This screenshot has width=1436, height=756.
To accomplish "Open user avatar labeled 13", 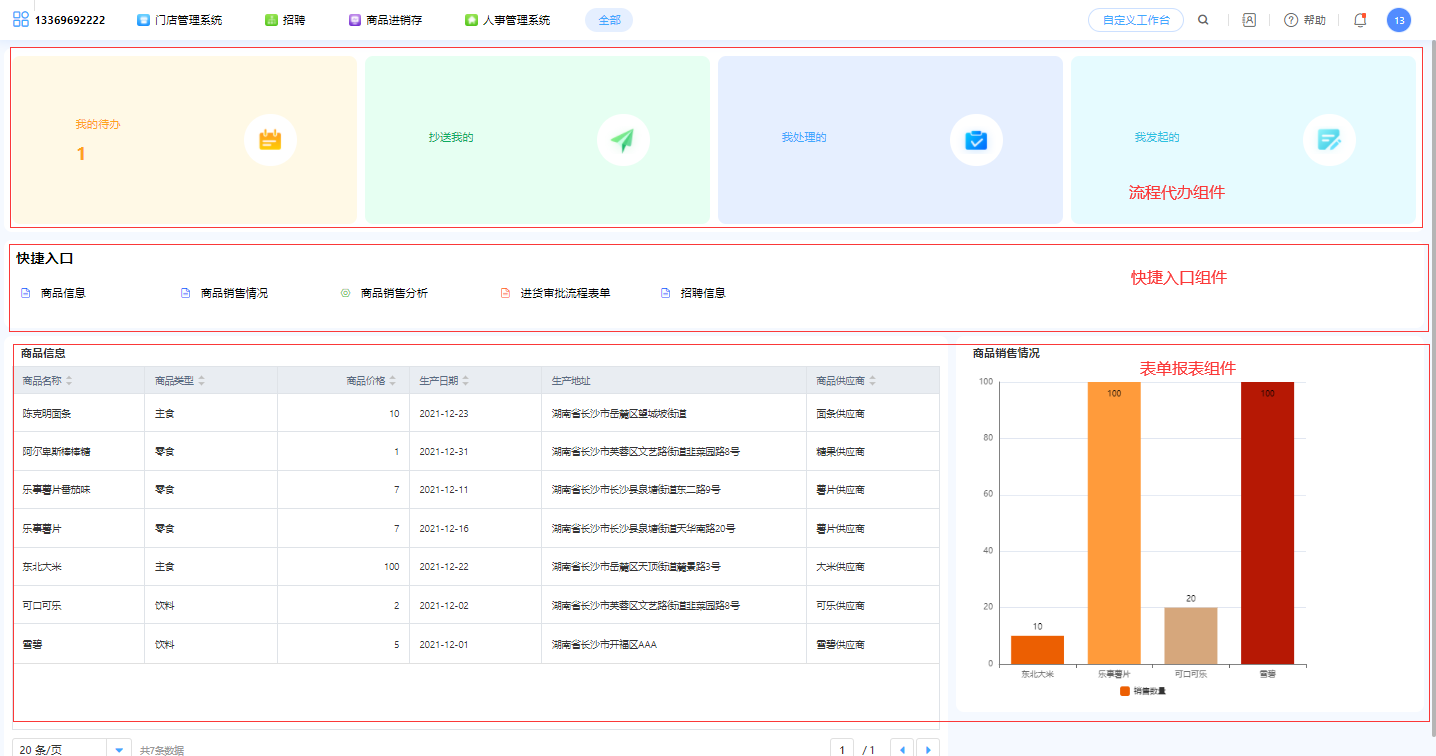I will click(x=1399, y=20).
